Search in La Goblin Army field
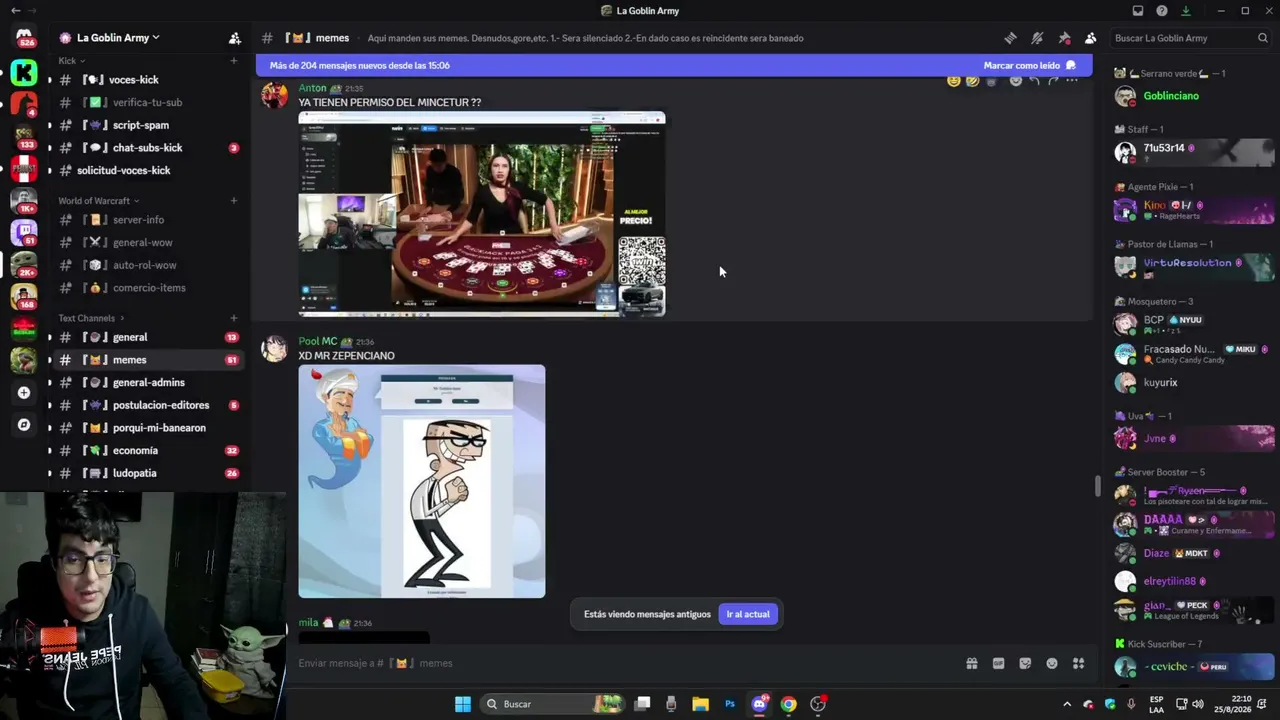This screenshot has width=1280, height=720. click(x=1190, y=38)
